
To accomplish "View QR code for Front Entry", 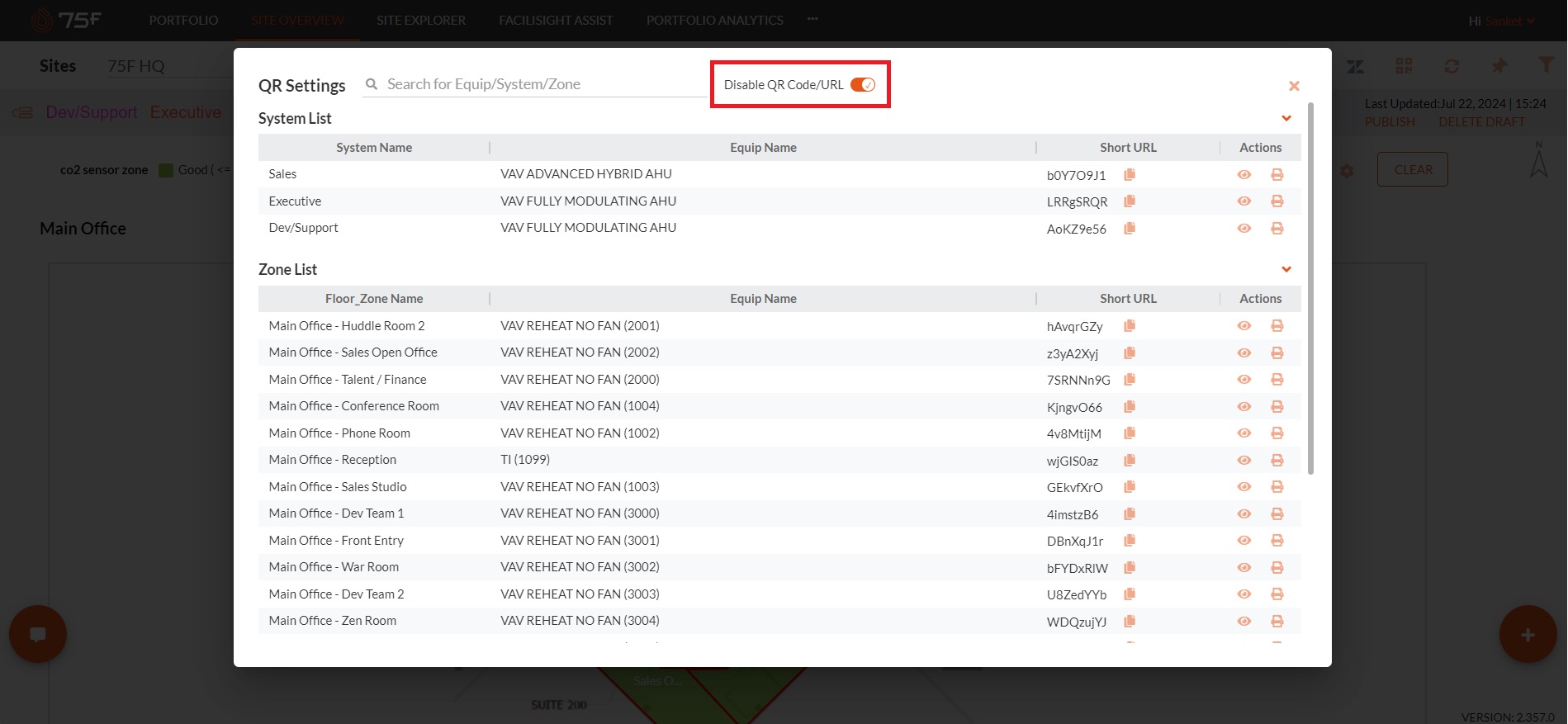I will click(x=1244, y=541).
